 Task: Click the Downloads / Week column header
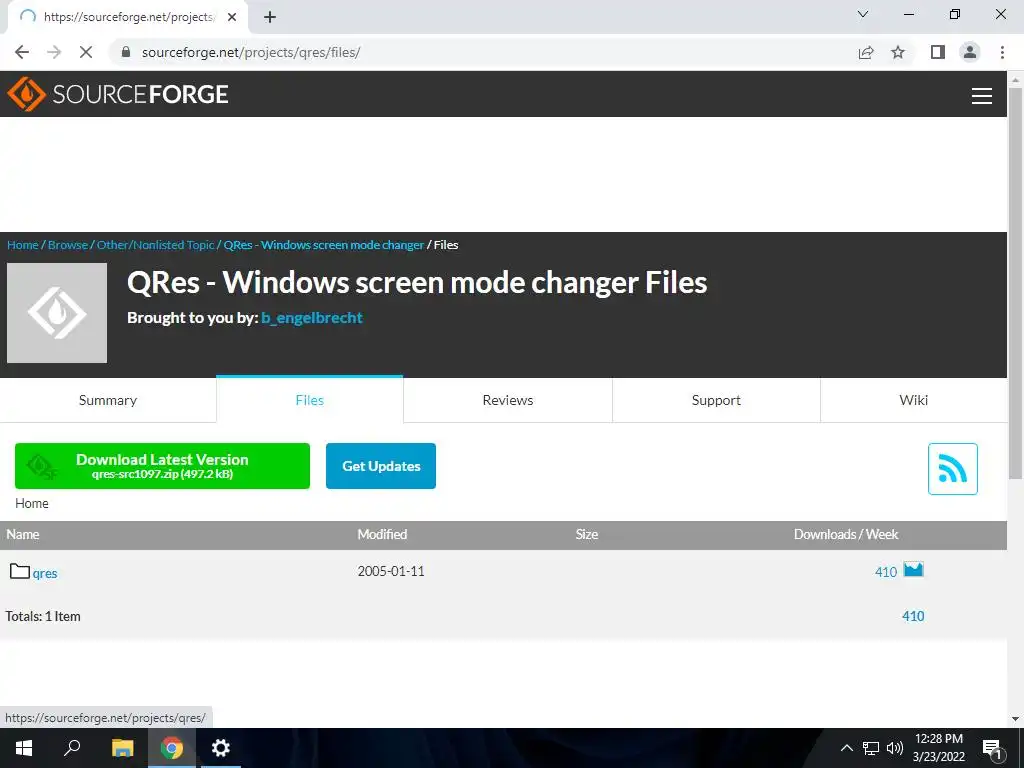846,534
